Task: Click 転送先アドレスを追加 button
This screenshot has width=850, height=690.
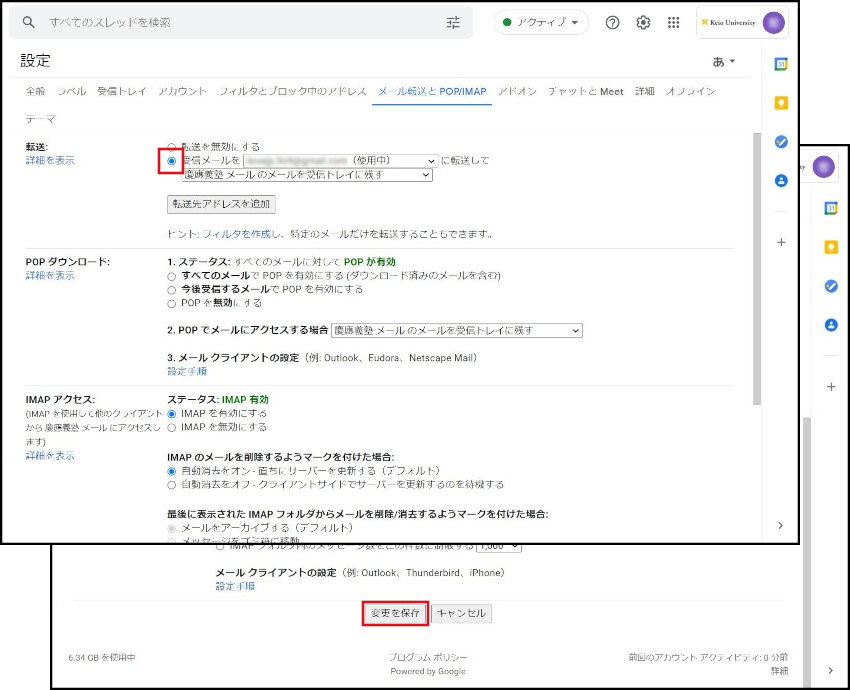Action: point(221,204)
